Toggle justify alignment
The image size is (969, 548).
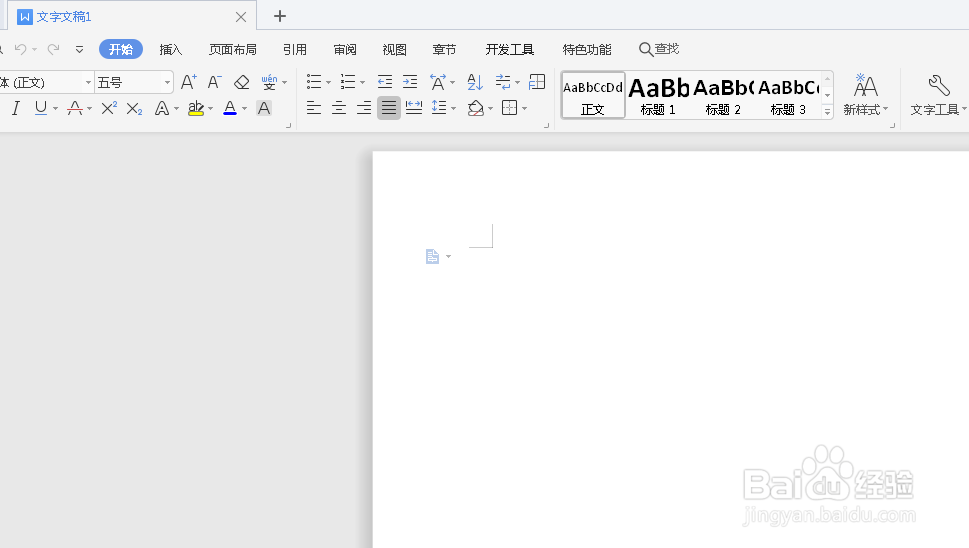389,108
